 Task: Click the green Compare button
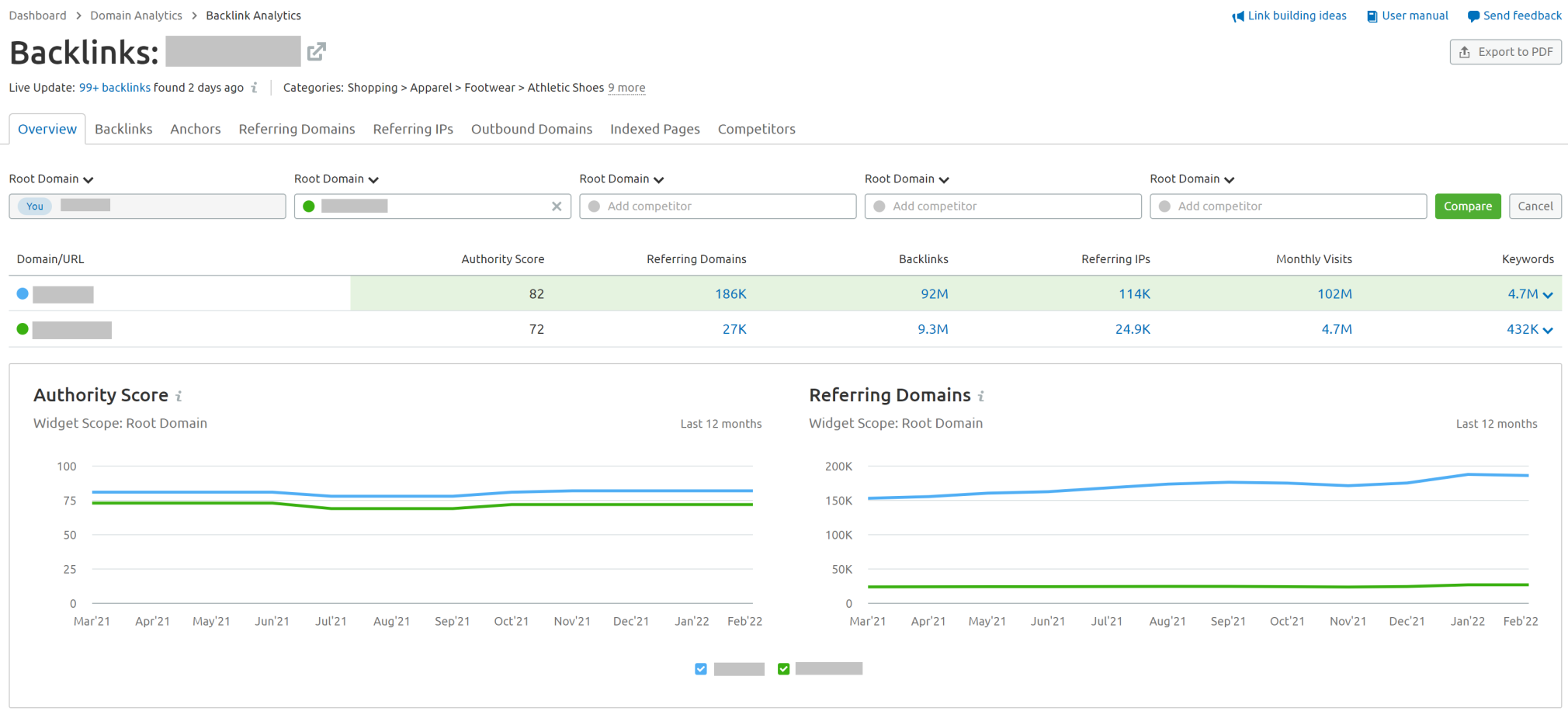[1468, 206]
